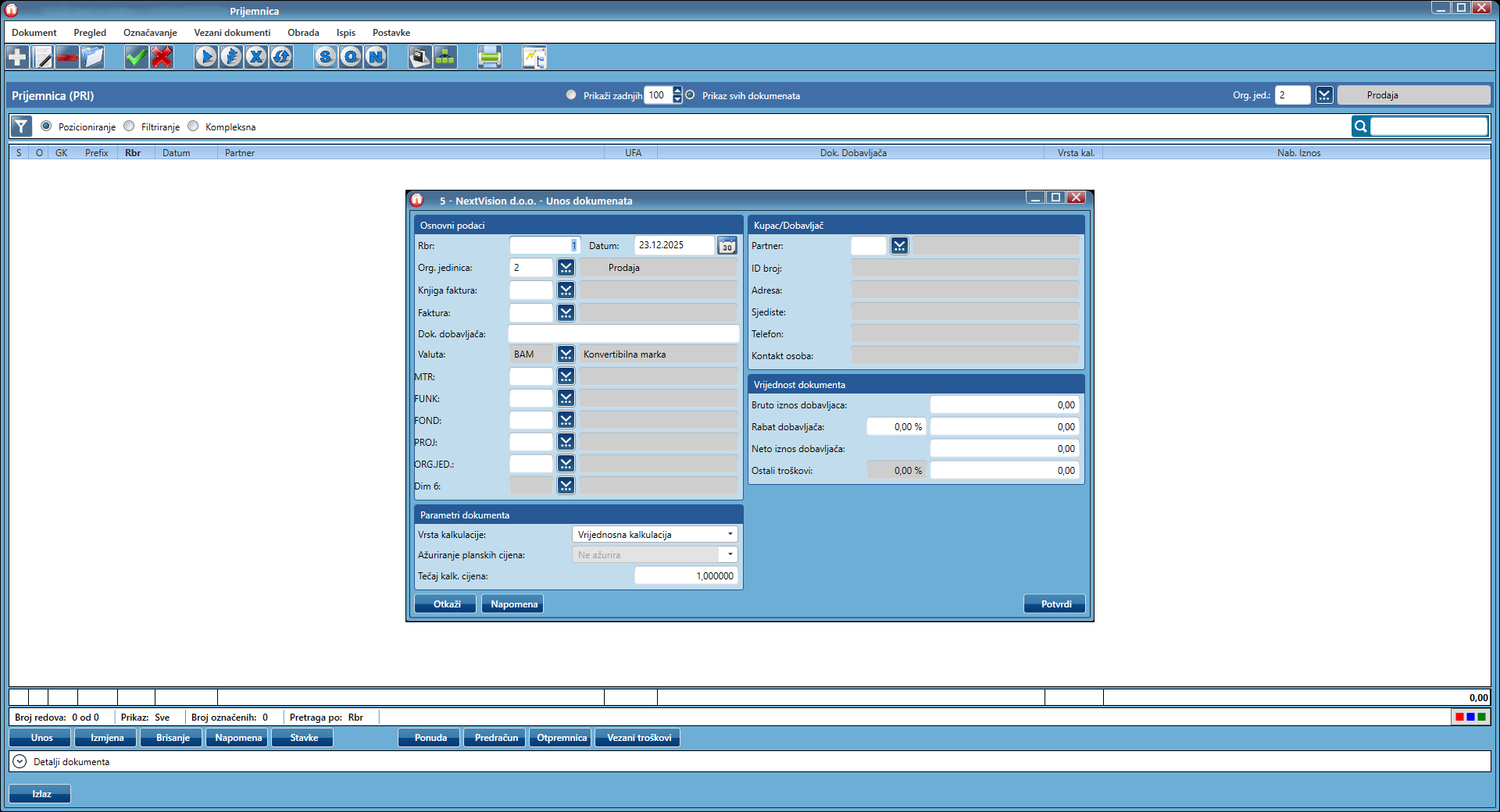Click the funnel filter icon
The image size is (1500, 812).
(21, 126)
